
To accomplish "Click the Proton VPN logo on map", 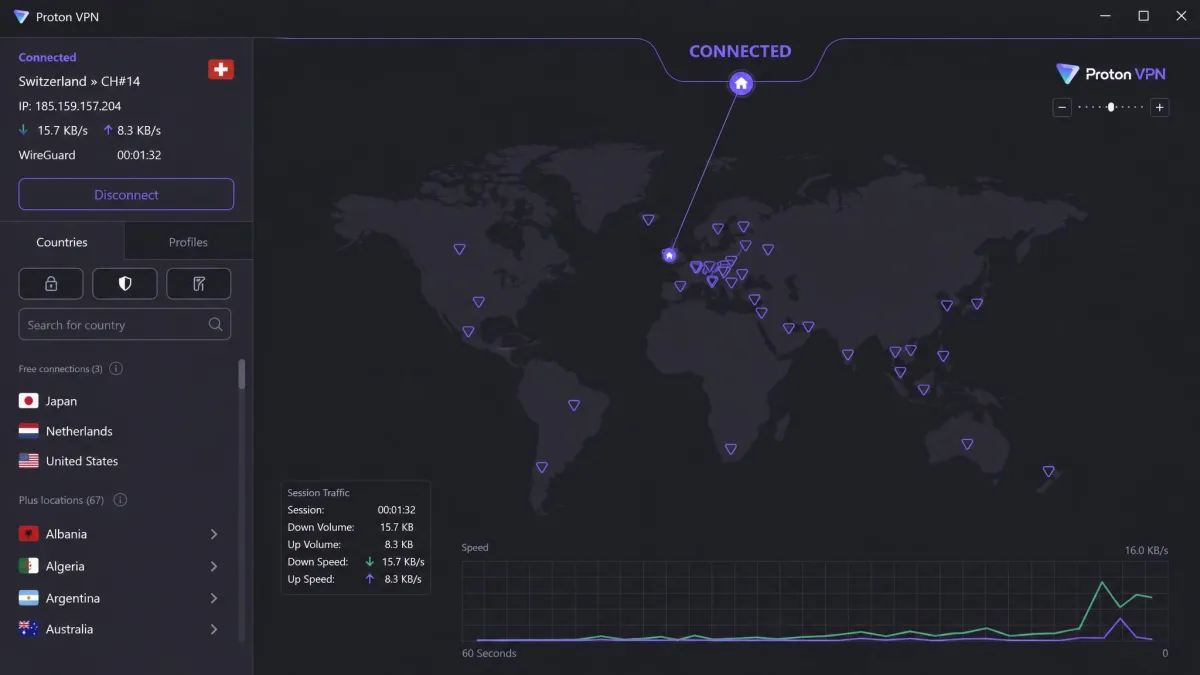I will pos(1111,74).
